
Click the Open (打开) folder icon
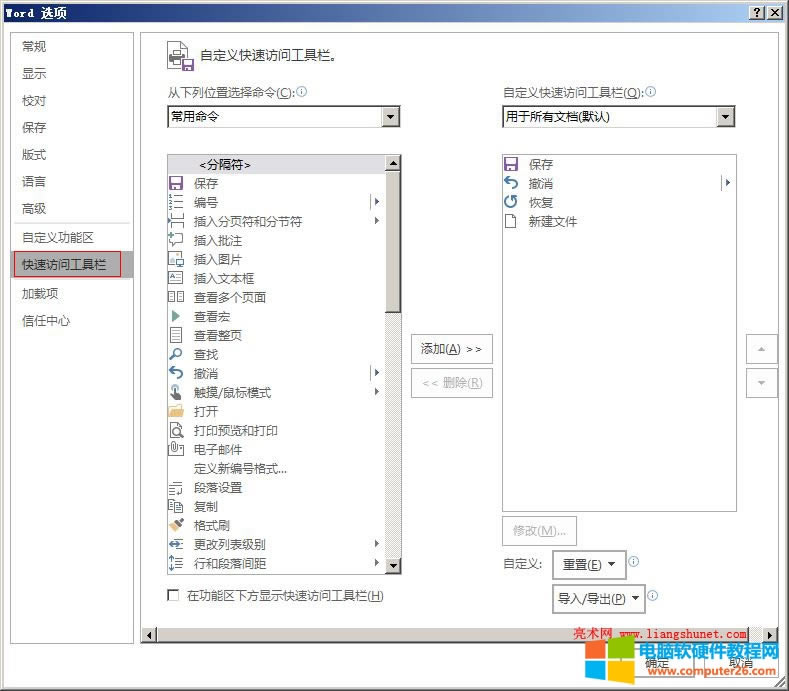click(x=176, y=412)
